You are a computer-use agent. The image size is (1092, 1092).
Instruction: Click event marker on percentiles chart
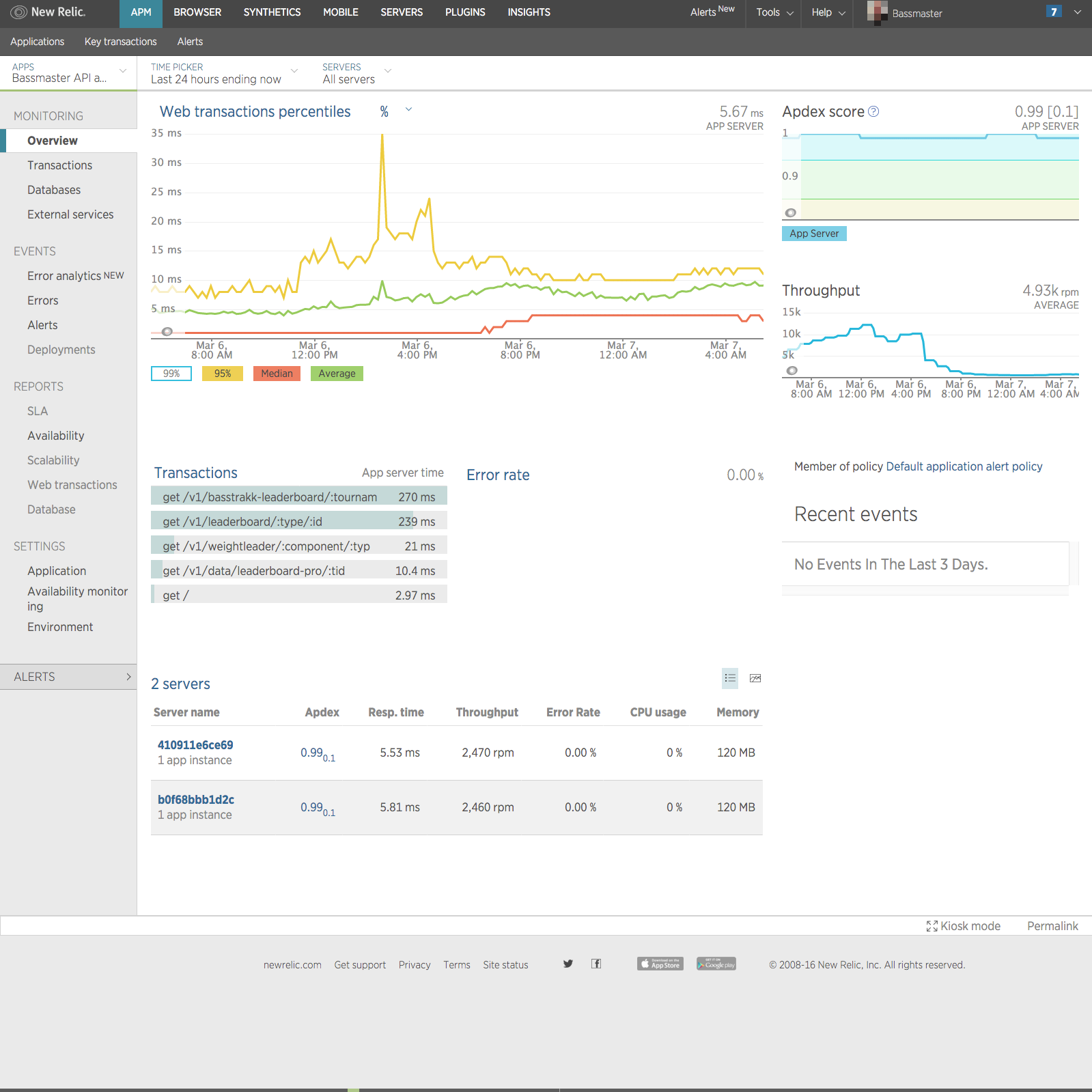coord(167,332)
